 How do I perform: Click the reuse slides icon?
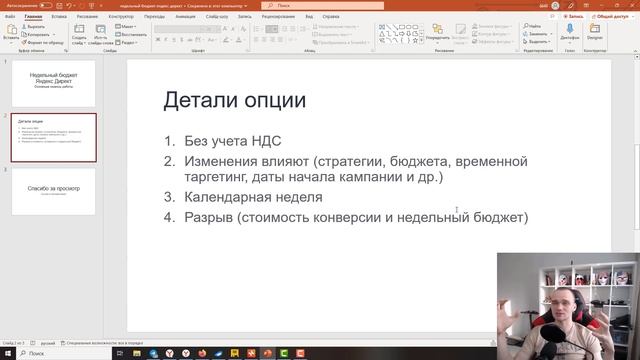point(100,29)
